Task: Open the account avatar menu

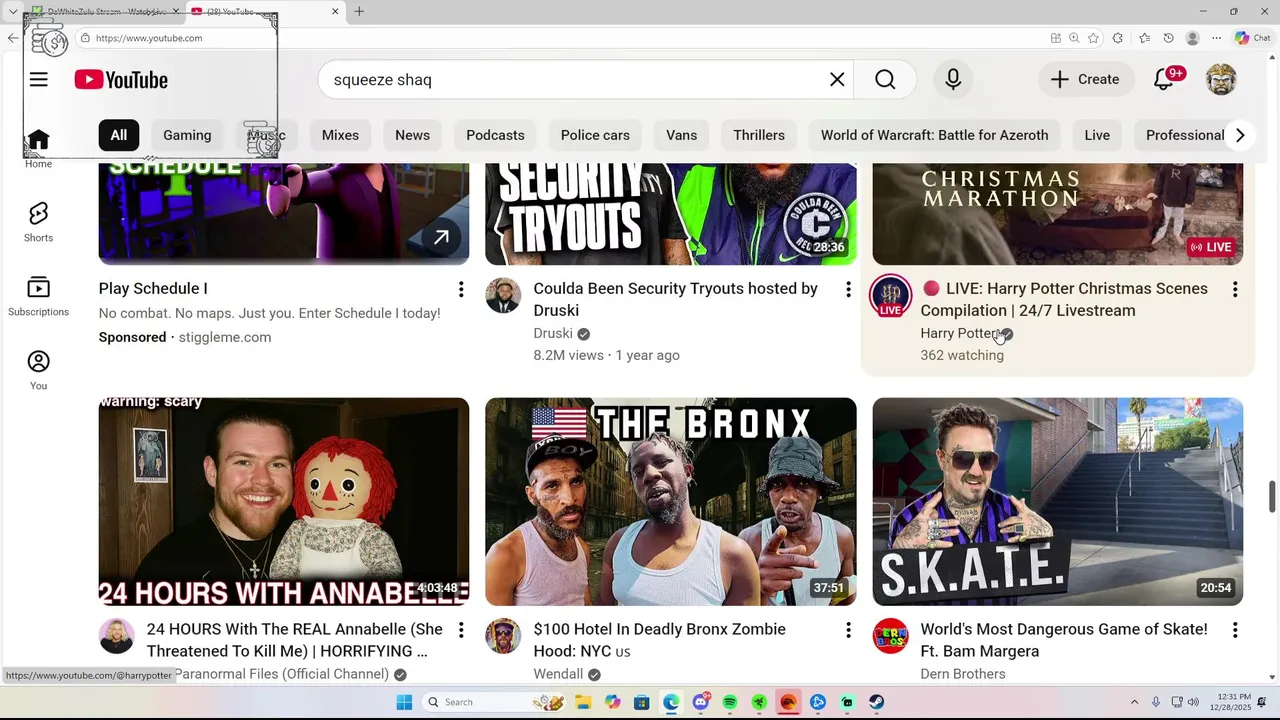Action: point(1221,80)
